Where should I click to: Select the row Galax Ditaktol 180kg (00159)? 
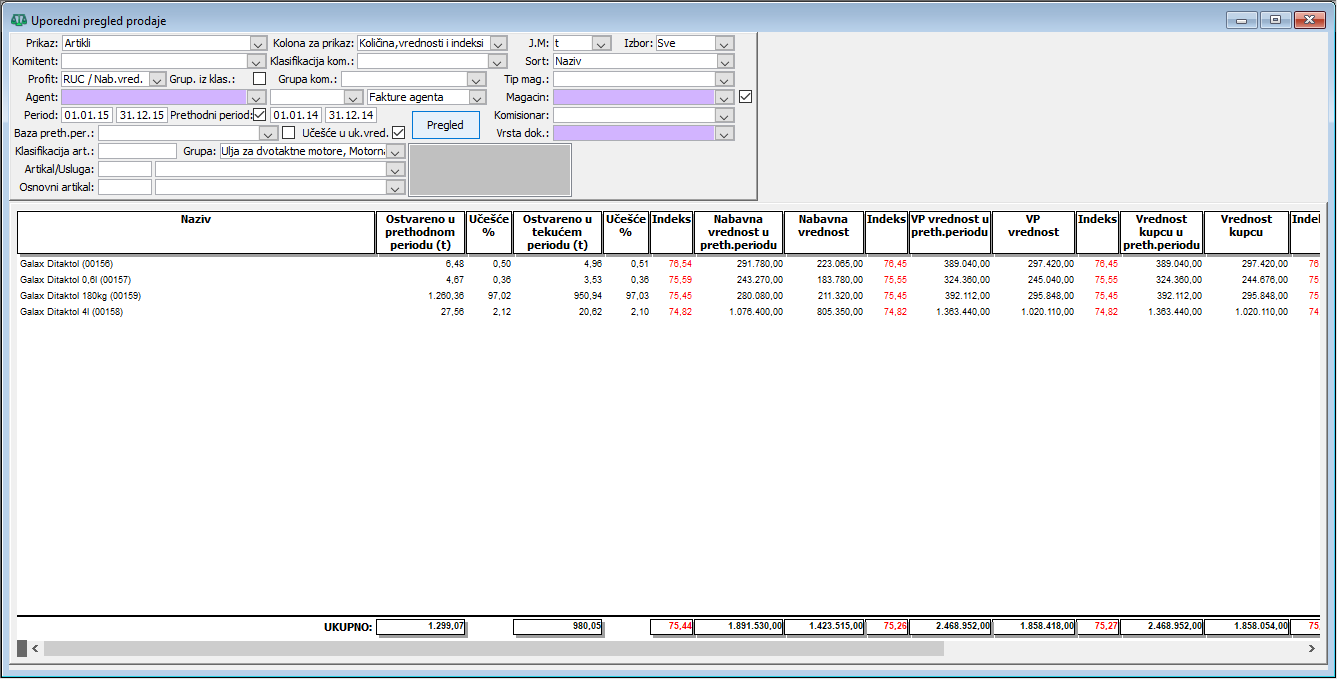click(x=668, y=296)
